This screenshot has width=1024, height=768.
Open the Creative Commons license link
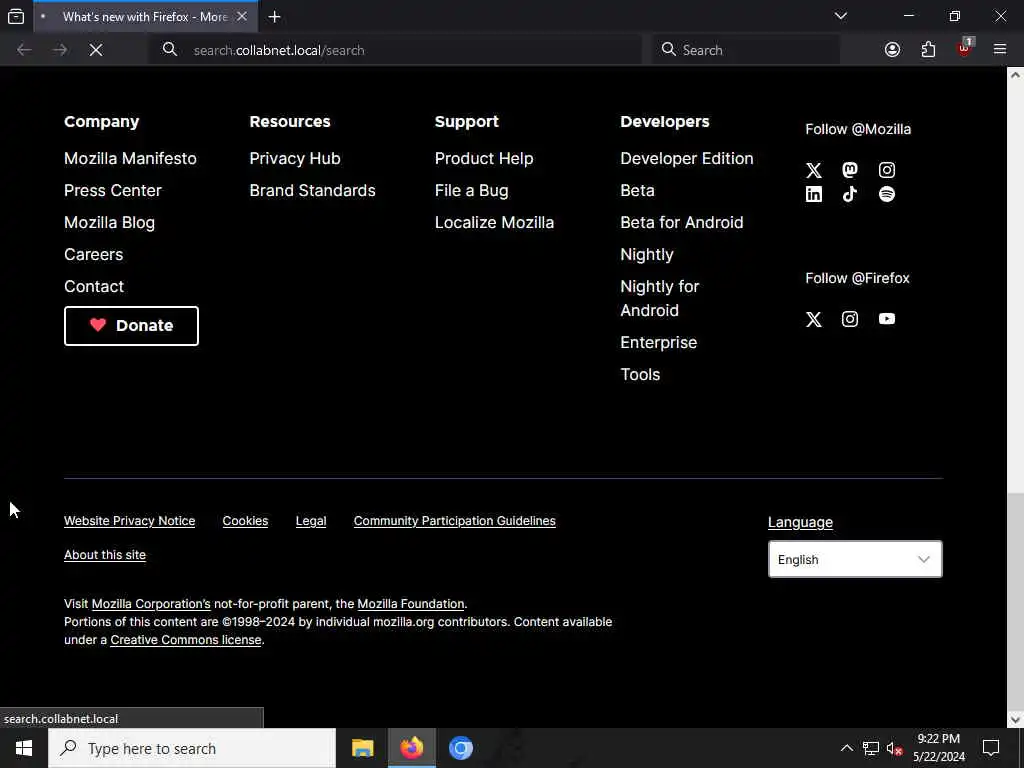coord(185,640)
